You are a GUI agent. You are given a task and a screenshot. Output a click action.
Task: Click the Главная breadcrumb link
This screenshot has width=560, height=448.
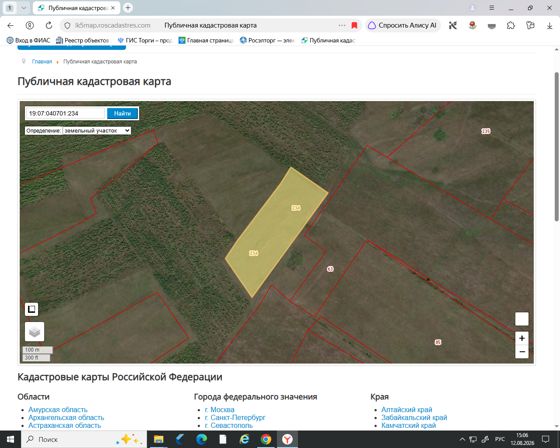[x=42, y=61]
